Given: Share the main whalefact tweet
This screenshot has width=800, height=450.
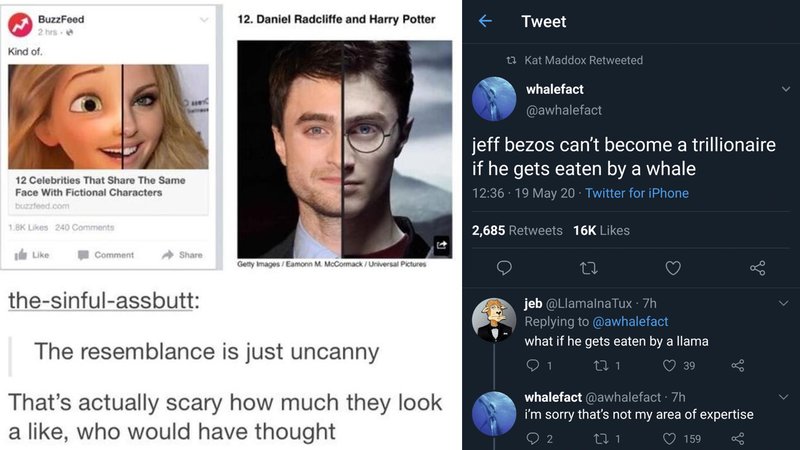Looking at the screenshot, I should (x=757, y=267).
